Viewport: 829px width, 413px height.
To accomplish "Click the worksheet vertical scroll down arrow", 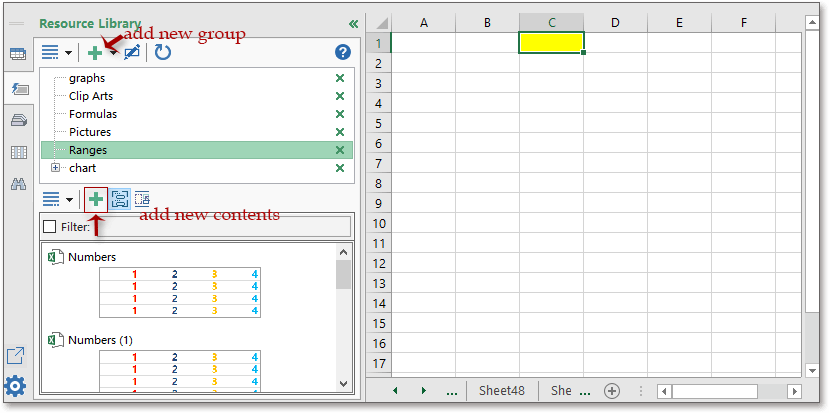I will point(812,370).
